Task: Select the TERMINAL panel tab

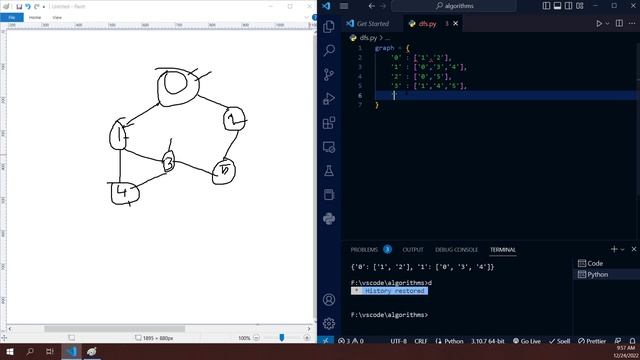Action: pyautogui.click(x=503, y=249)
